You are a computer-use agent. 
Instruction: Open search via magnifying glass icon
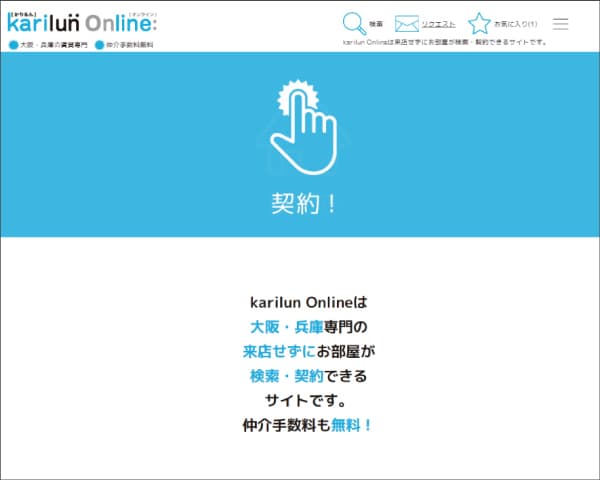tap(354, 24)
